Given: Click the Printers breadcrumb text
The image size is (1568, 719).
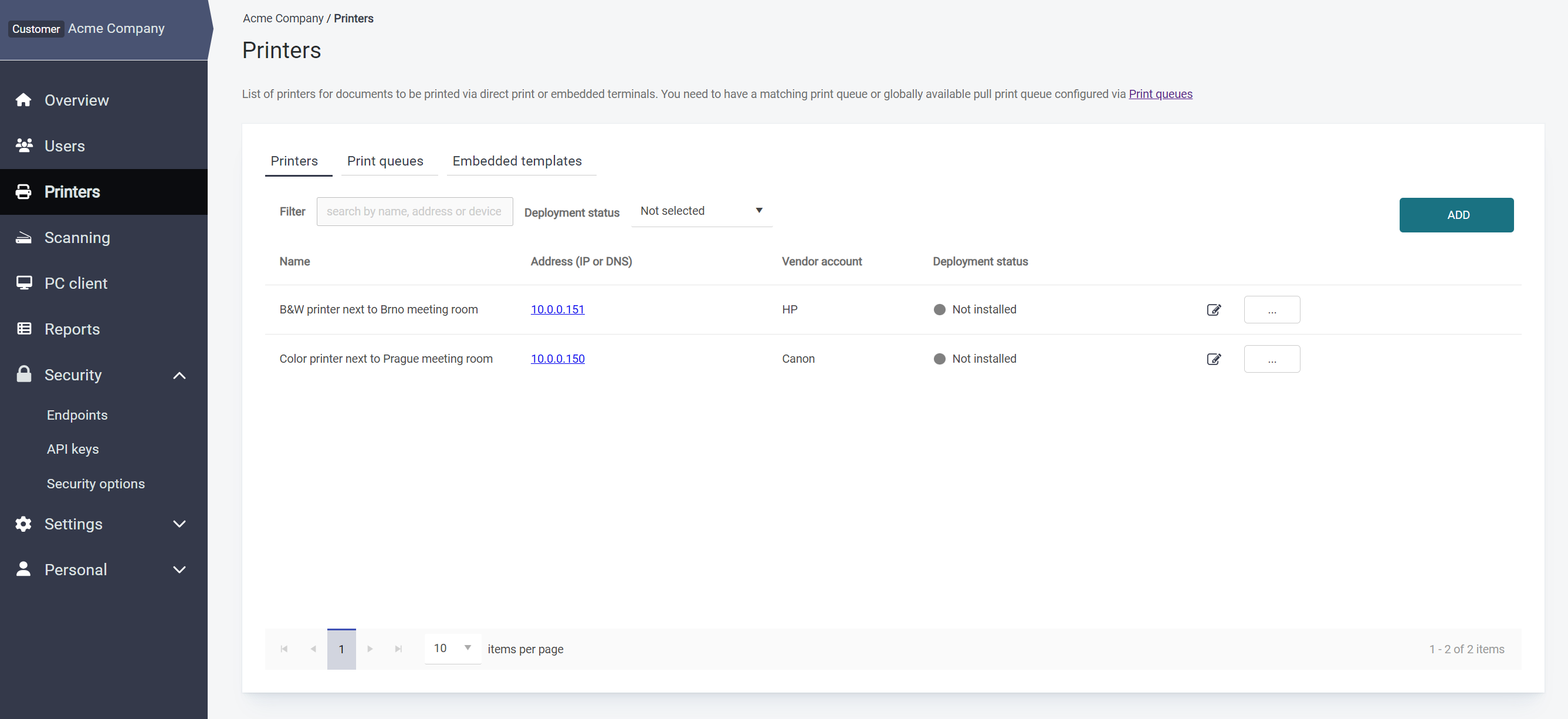Looking at the screenshot, I should click(x=354, y=18).
